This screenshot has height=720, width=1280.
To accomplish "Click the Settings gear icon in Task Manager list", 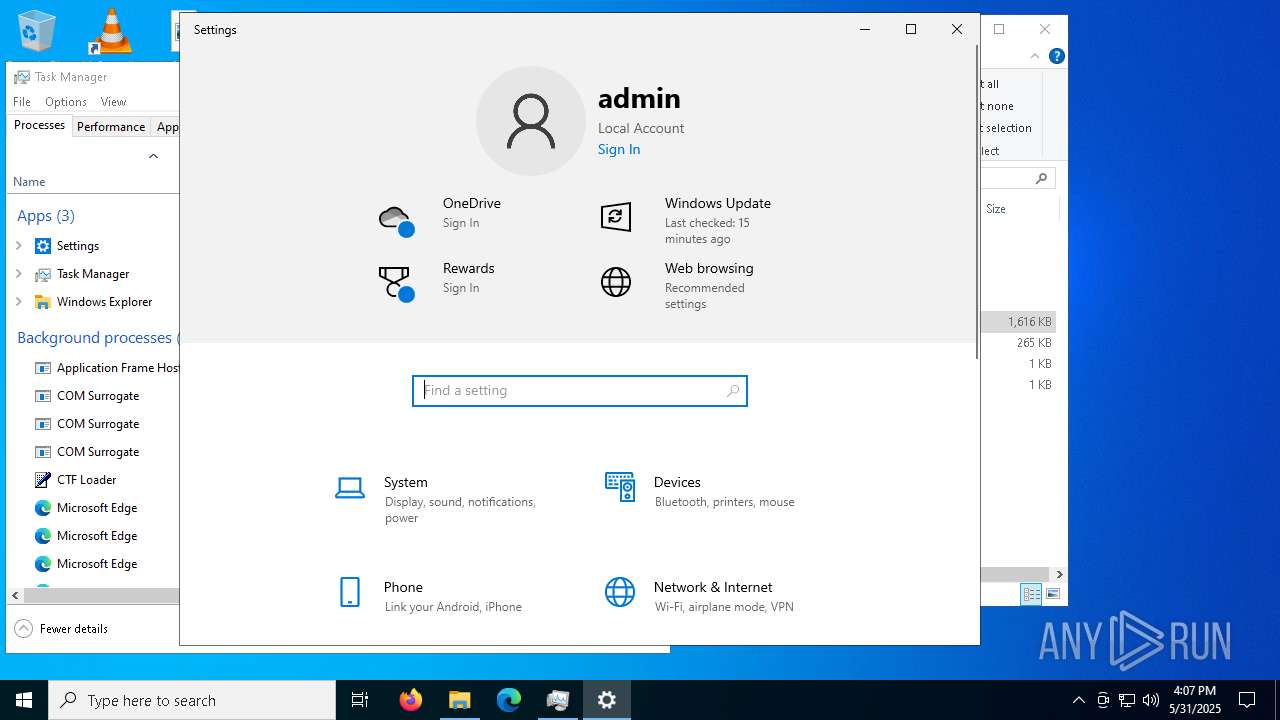I will point(43,246).
